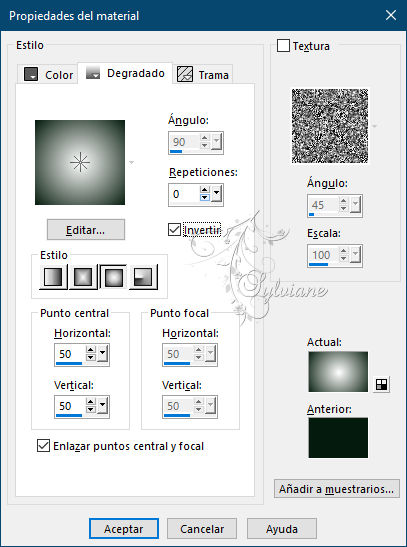407x547 pixels.
Task: Click the Anterior dark color swatch
Action: click(x=338, y=437)
